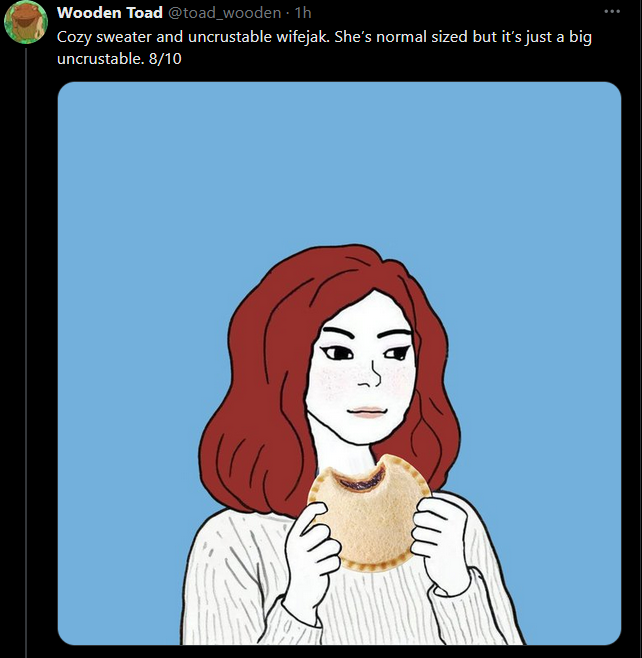Open Wooden Toad's profile avatar
642x658 pixels.
26,23
